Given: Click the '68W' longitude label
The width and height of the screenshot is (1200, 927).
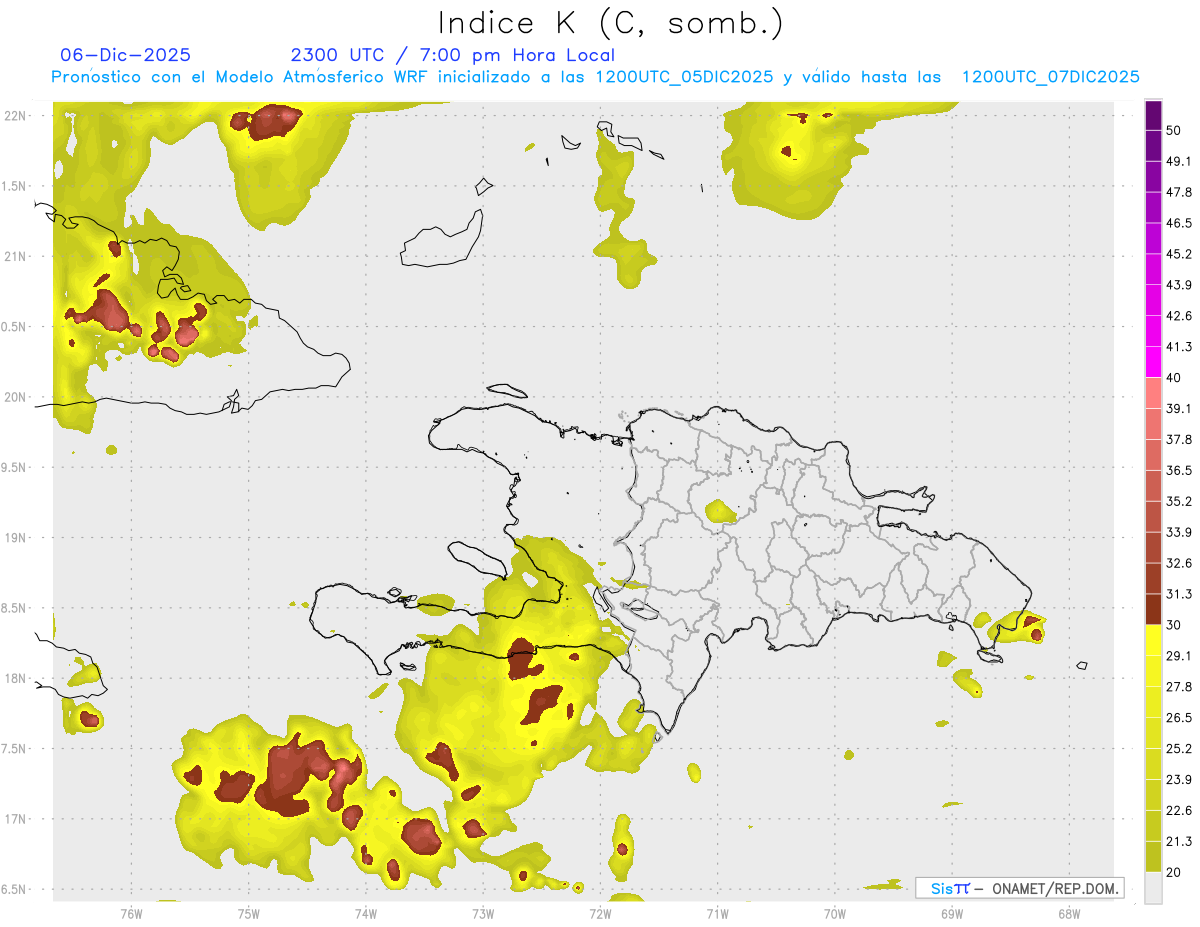Looking at the screenshot, I should click(1068, 913).
